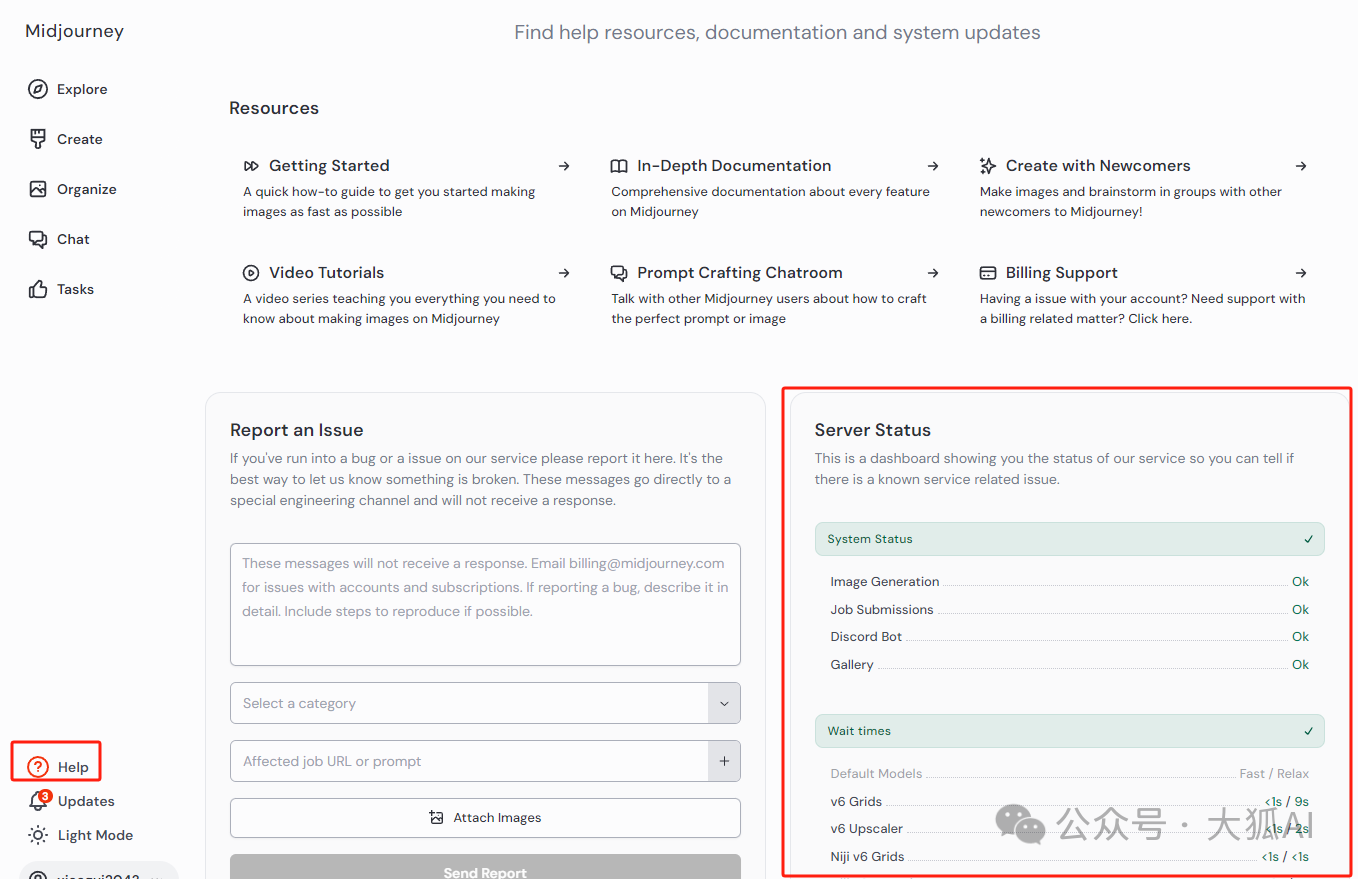Click the arrow beside Billing Support
Screen dimensions: 1358x879
1301,273
